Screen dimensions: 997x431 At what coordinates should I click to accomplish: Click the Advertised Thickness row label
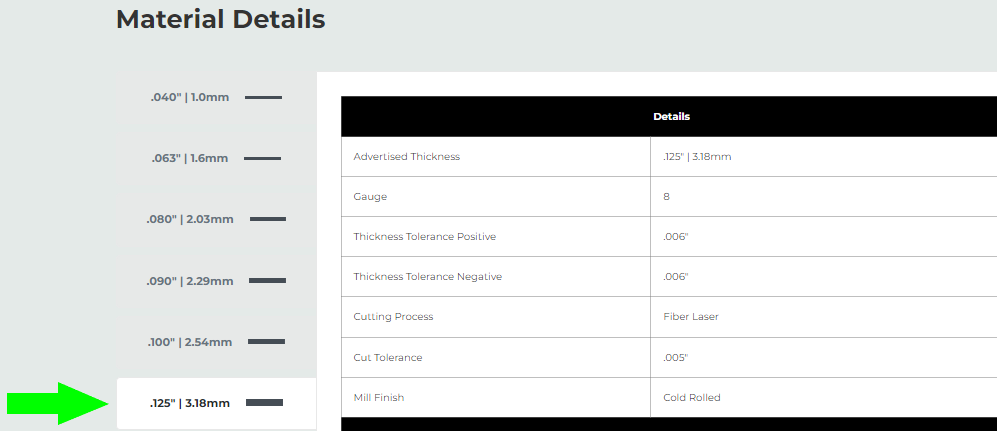coord(407,157)
